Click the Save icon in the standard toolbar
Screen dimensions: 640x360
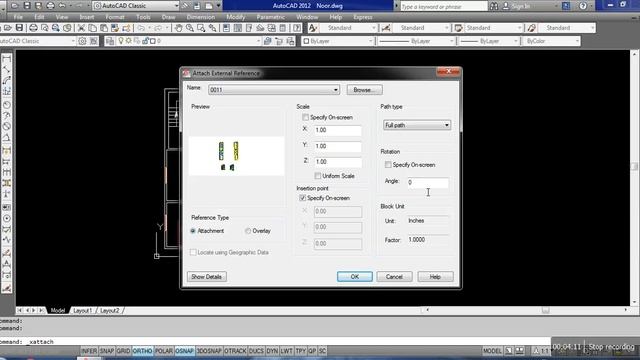coord(19,28)
